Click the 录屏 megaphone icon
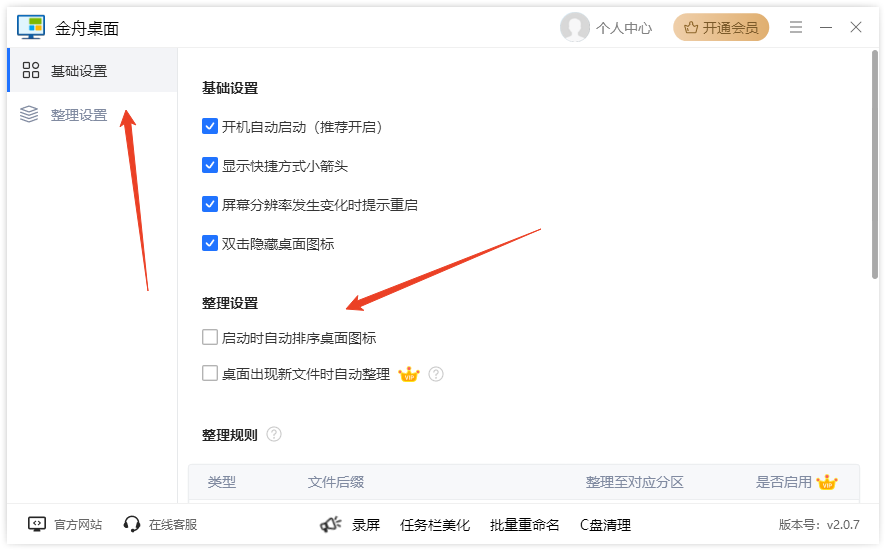This screenshot has width=886, height=551. pyautogui.click(x=331, y=524)
